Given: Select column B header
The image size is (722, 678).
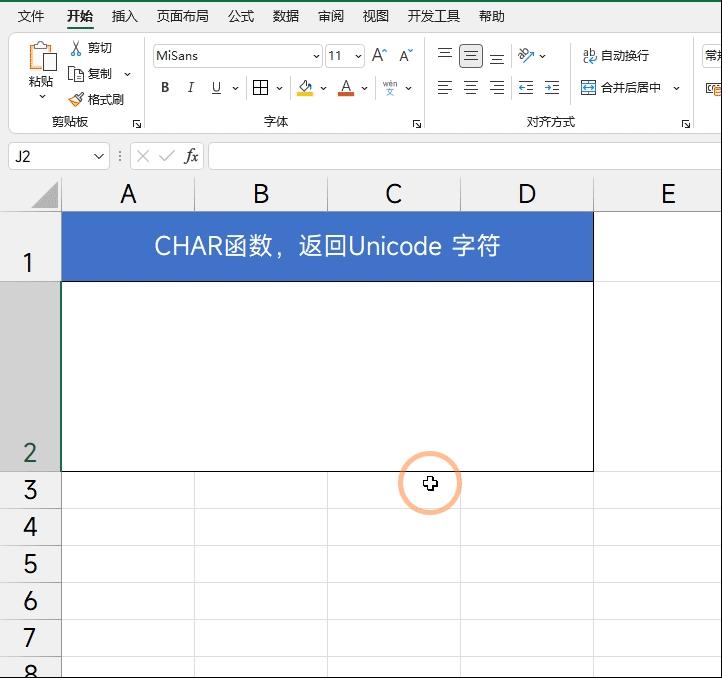Looking at the screenshot, I should [x=261, y=194].
